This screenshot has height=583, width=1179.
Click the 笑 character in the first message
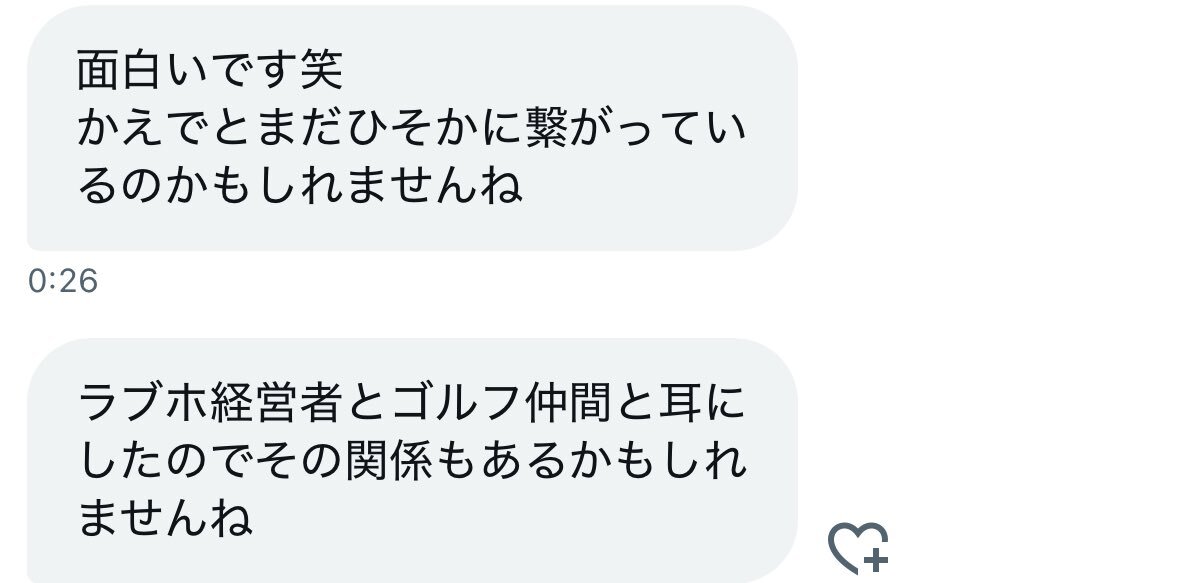[x=322, y=71]
